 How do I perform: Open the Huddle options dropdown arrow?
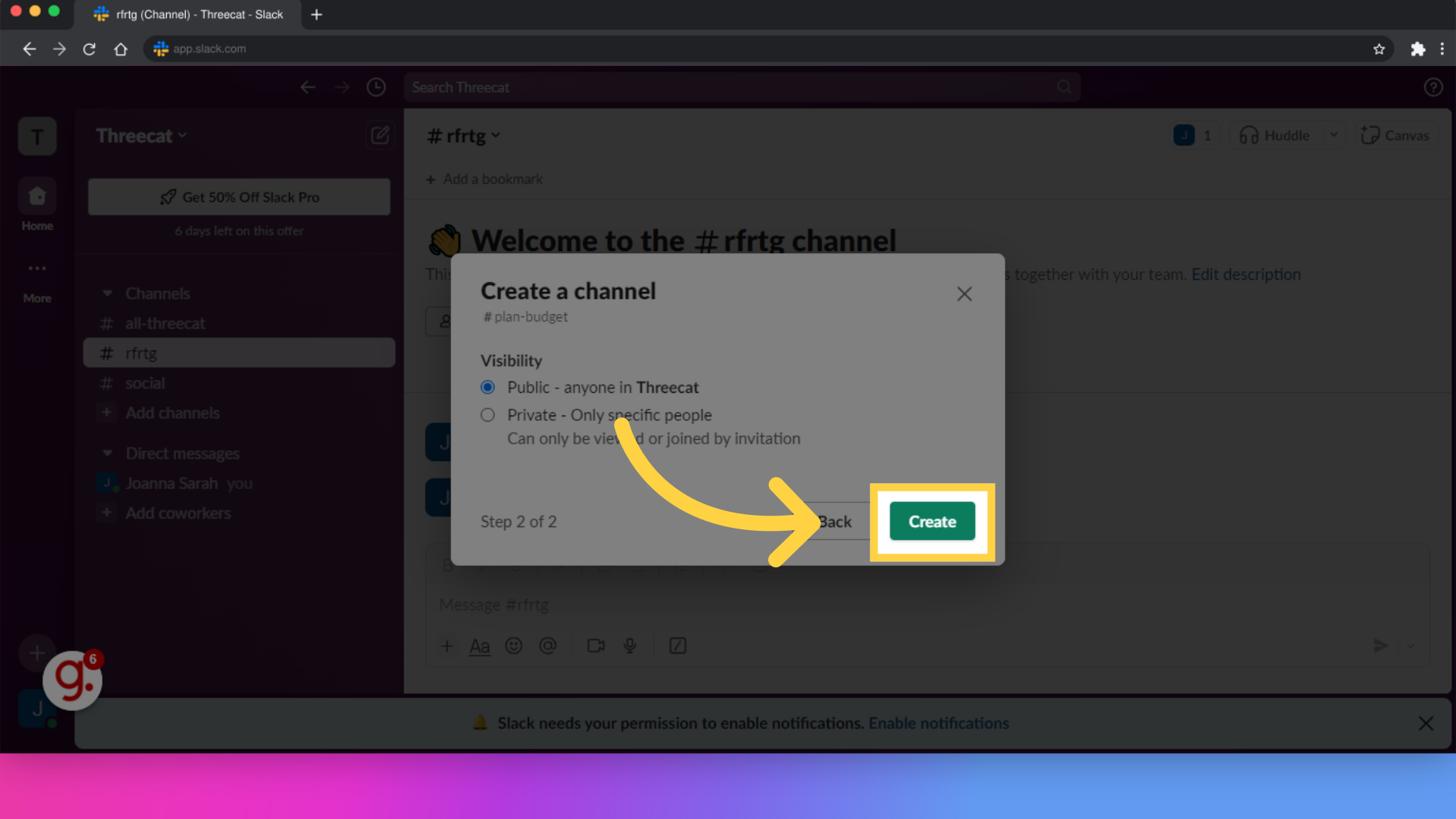coord(1334,136)
